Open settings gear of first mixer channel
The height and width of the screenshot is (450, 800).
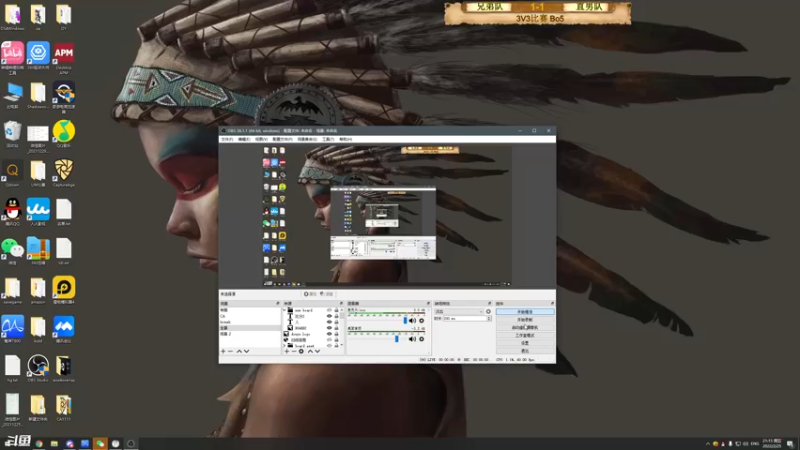pyautogui.click(x=421, y=320)
